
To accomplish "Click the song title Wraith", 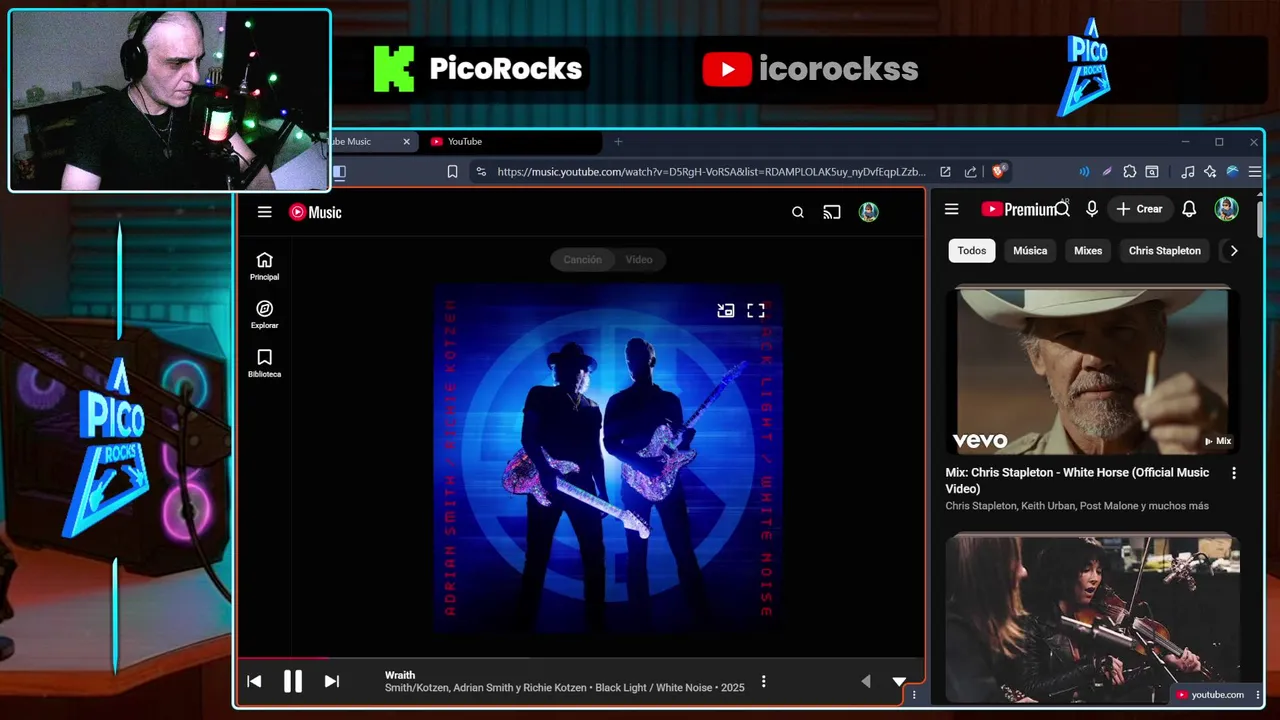I will [x=400, y=675].
